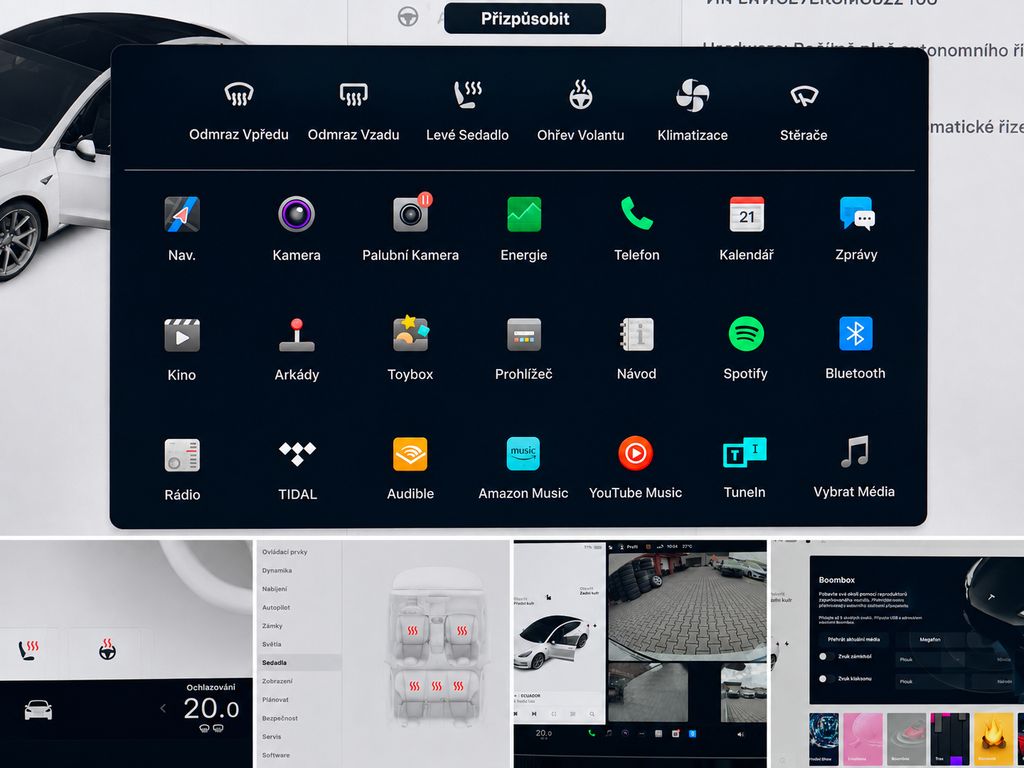Open the Software settings section
The width and height of the screenshot is (1024, 768).
[276, 755]
